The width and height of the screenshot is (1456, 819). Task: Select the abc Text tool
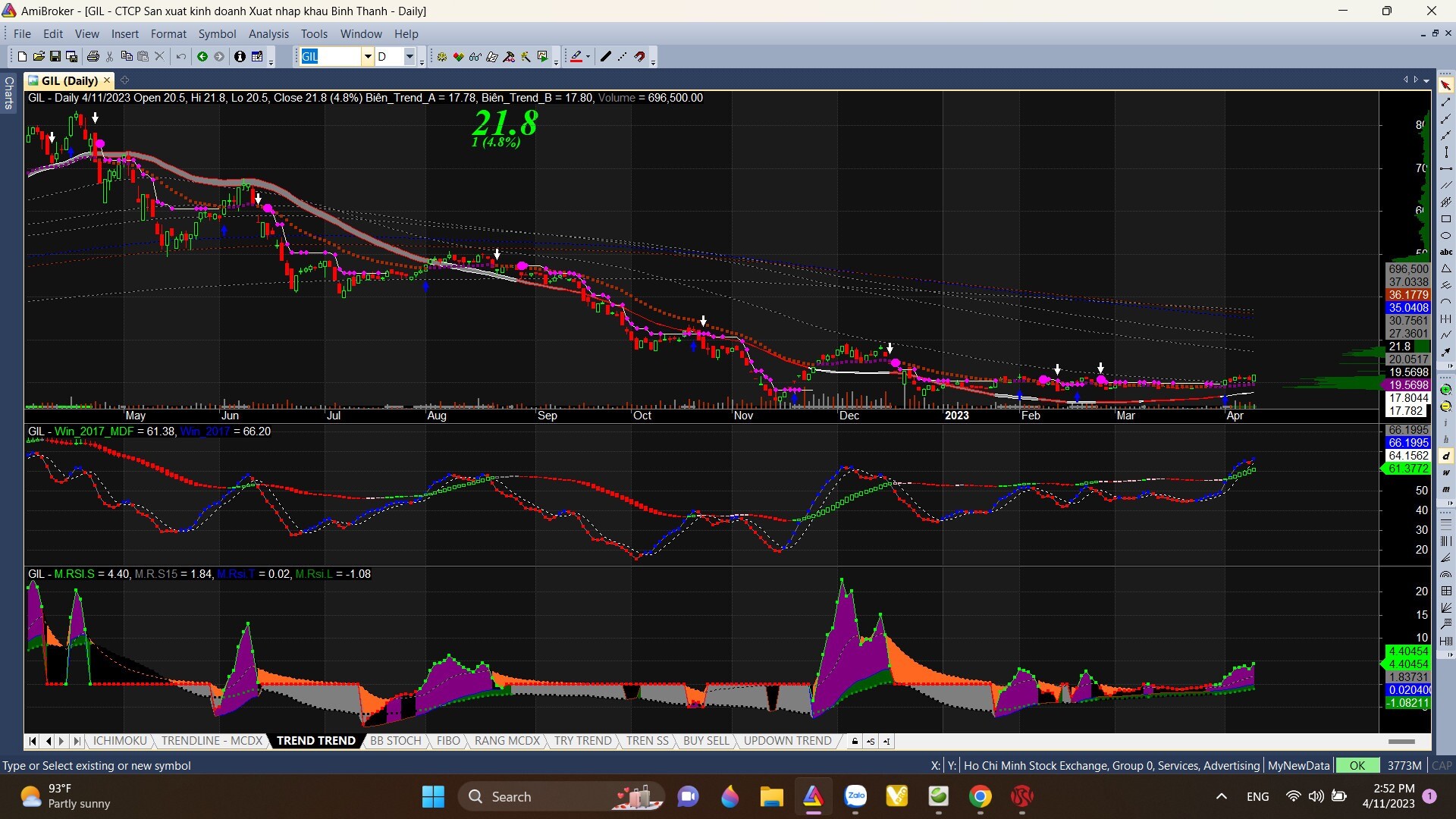click(1446, 252)
